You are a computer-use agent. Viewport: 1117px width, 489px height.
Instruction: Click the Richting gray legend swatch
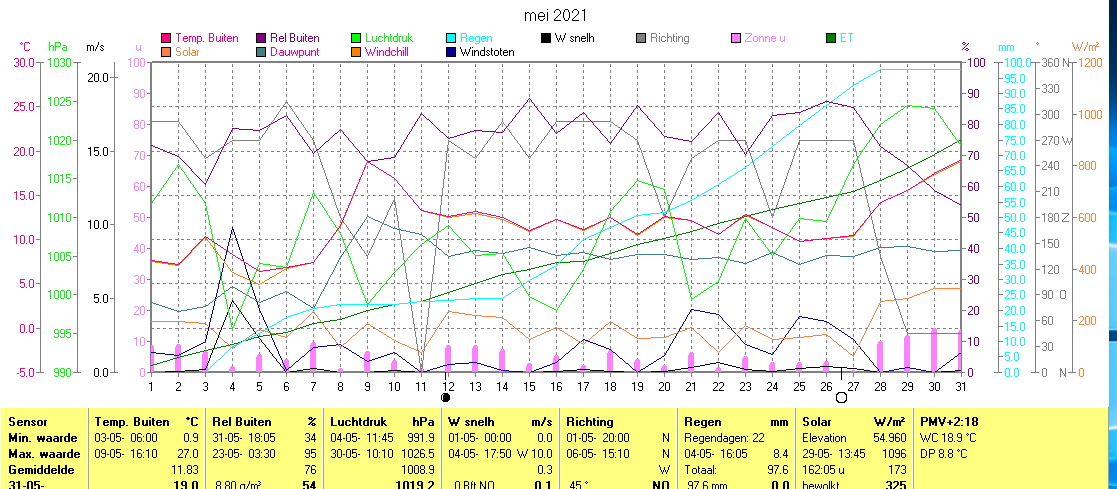pyautogui.click(x=640, y=38)
